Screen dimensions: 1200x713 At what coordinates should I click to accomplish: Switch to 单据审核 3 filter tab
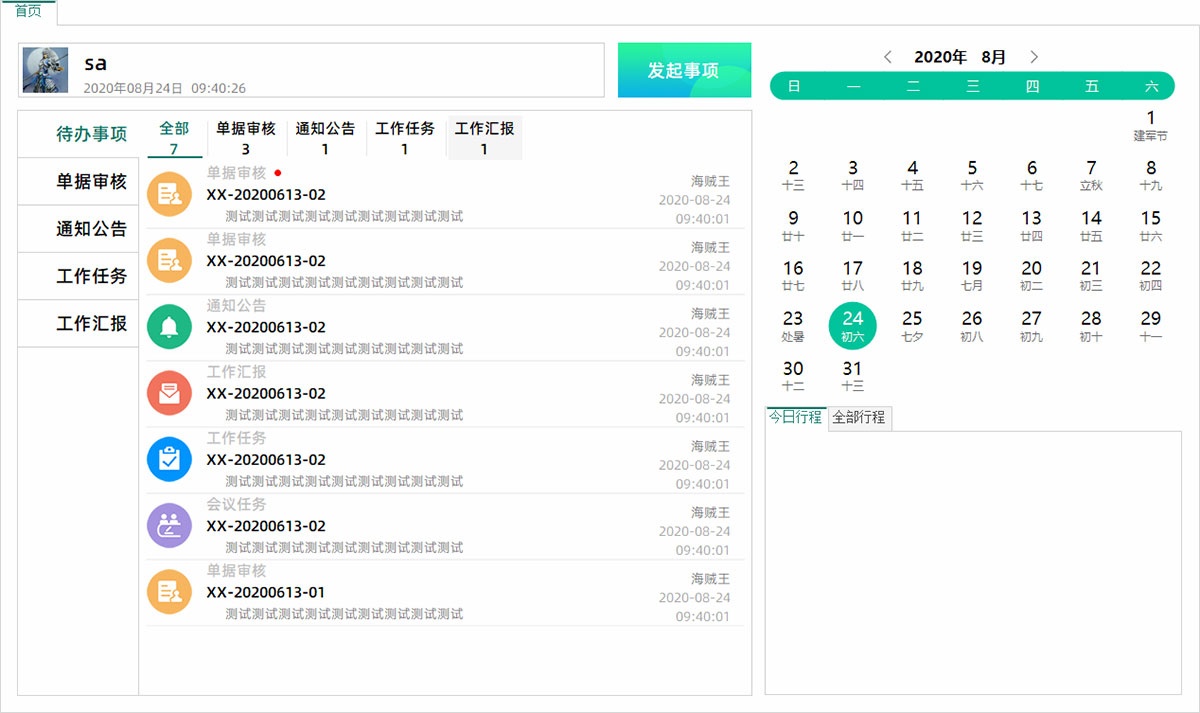coord(246,138)
